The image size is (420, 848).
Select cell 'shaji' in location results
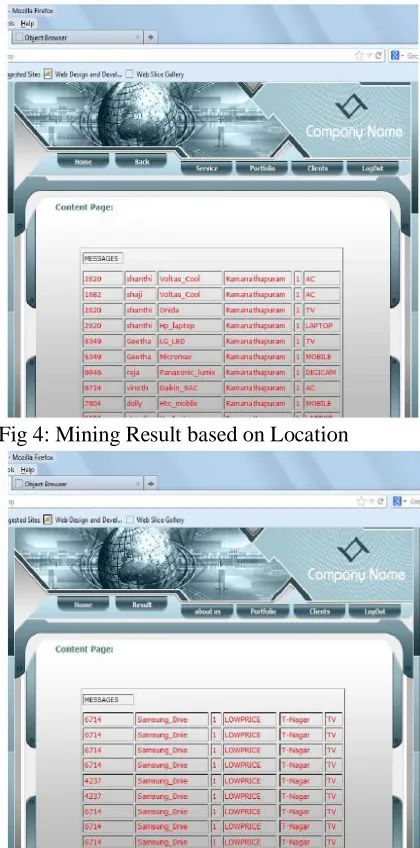click(140, 295)
